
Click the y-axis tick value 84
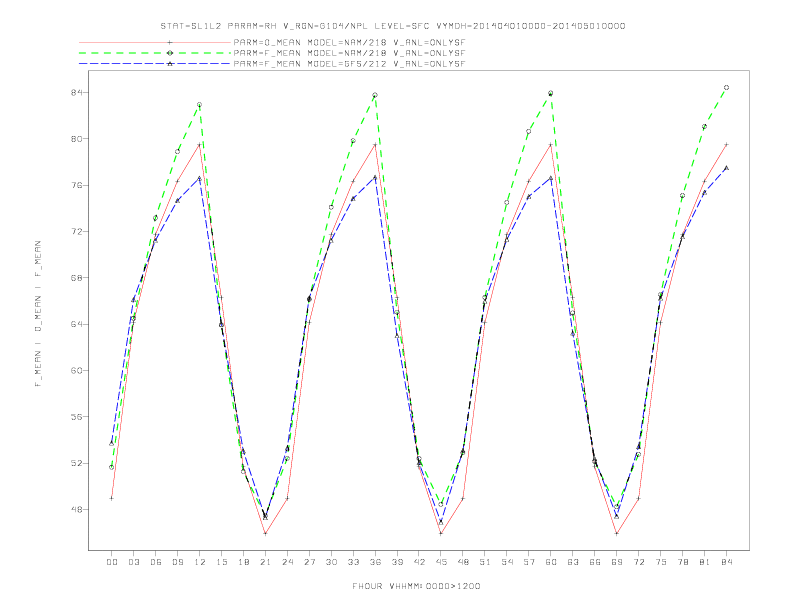coord(77,92)
